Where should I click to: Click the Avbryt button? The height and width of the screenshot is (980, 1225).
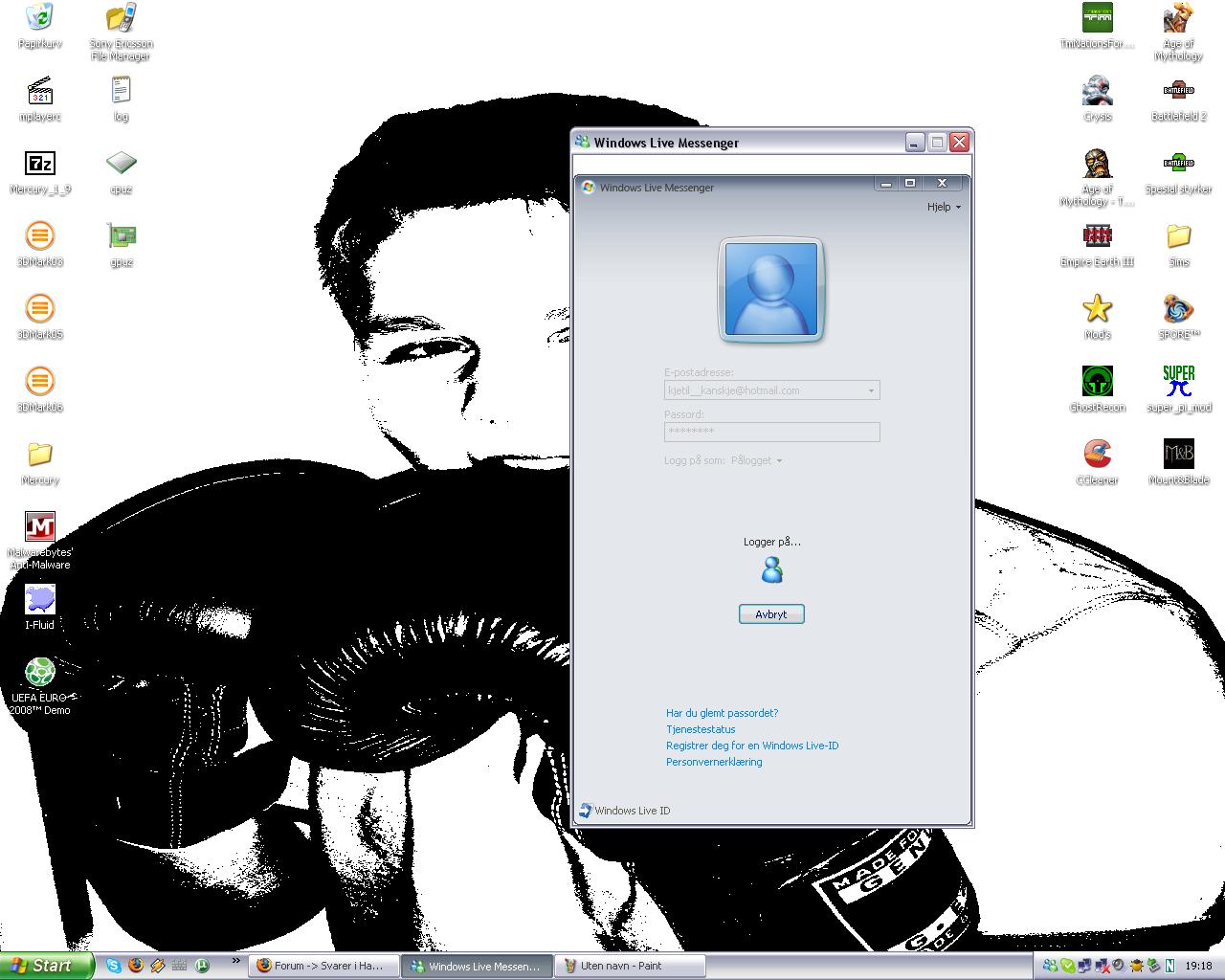tap(771, 614)
